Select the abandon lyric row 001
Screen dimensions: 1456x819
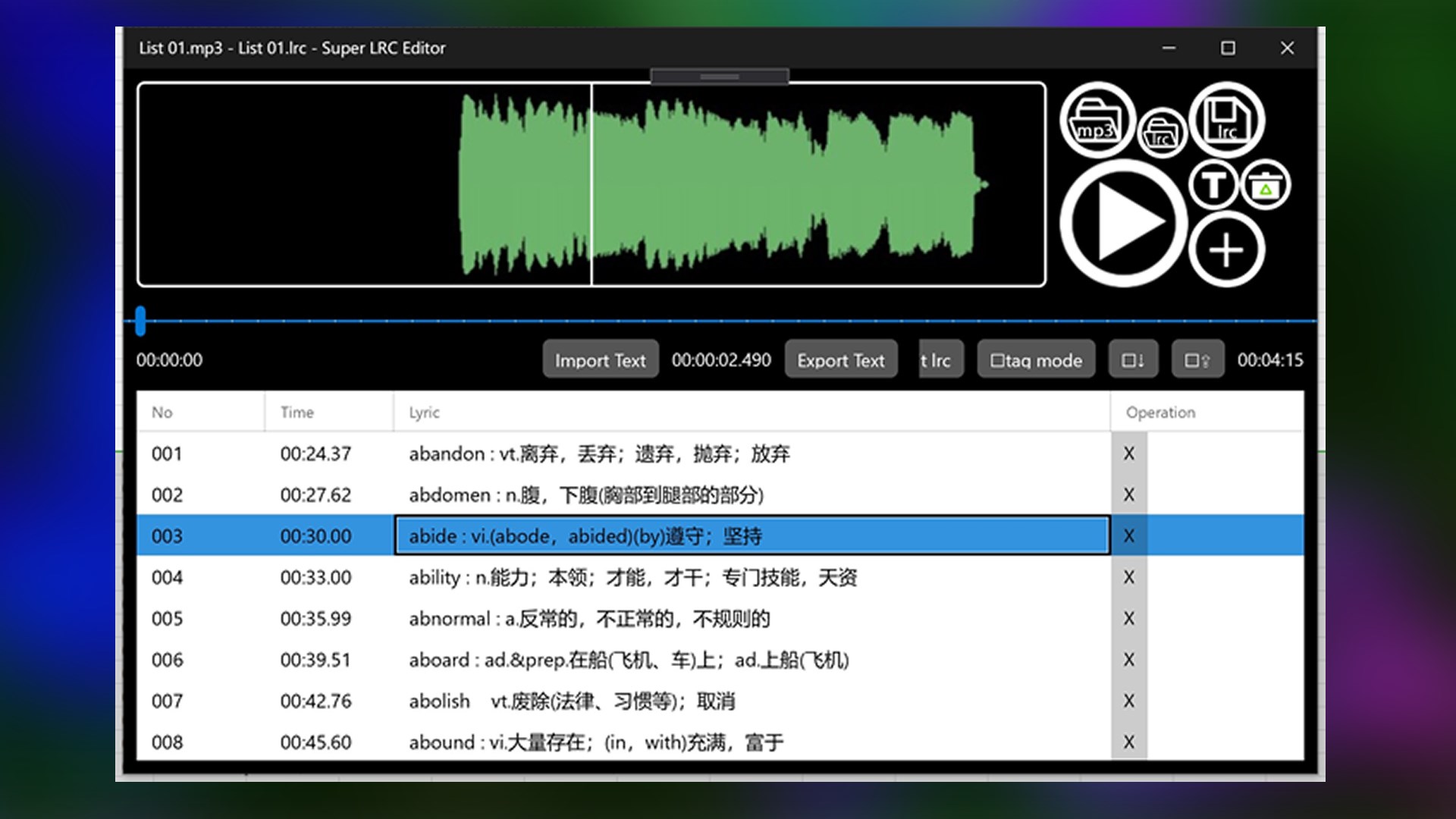[x=599, y=453]
